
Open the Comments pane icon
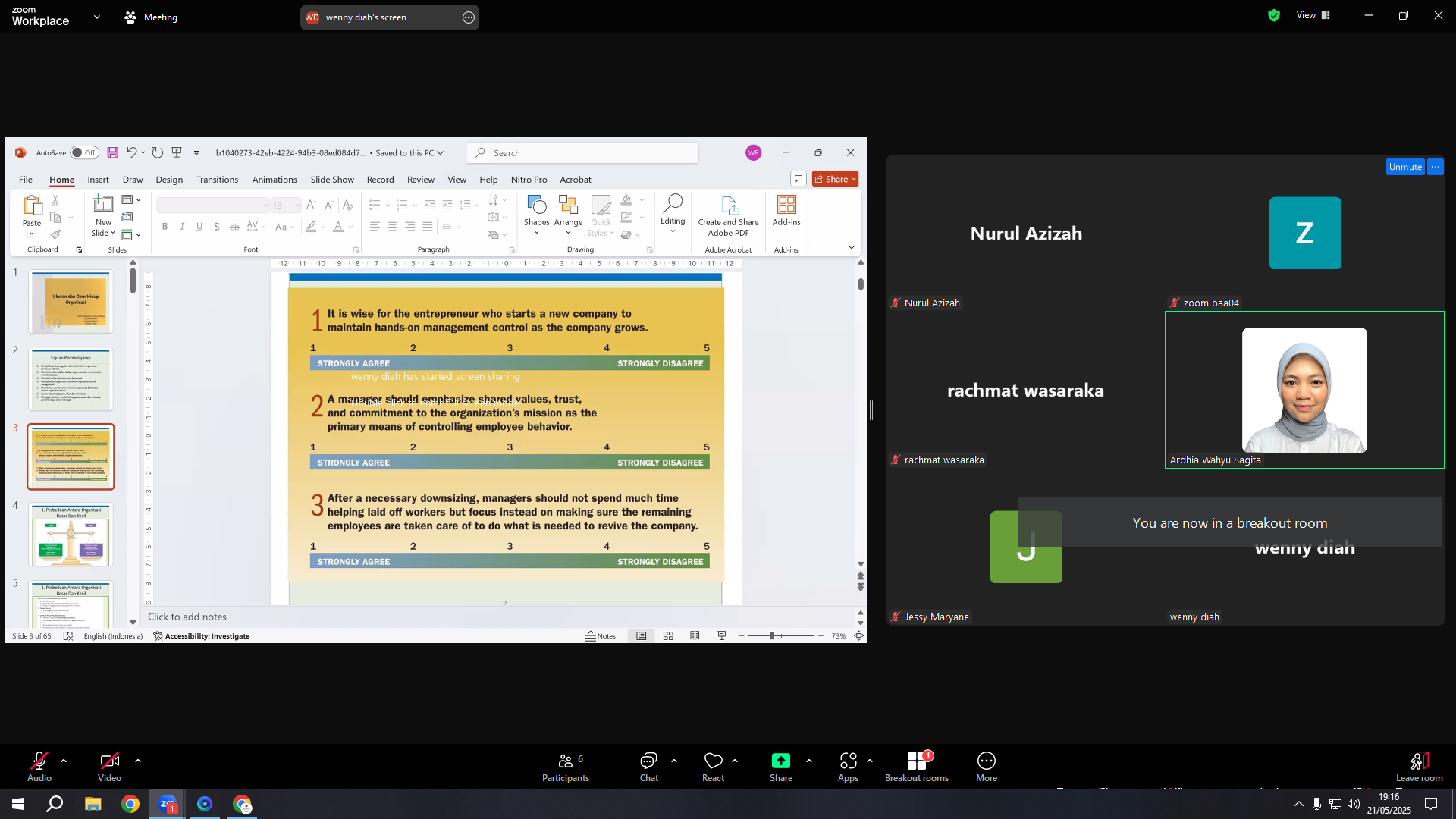[x=798, y=179]
